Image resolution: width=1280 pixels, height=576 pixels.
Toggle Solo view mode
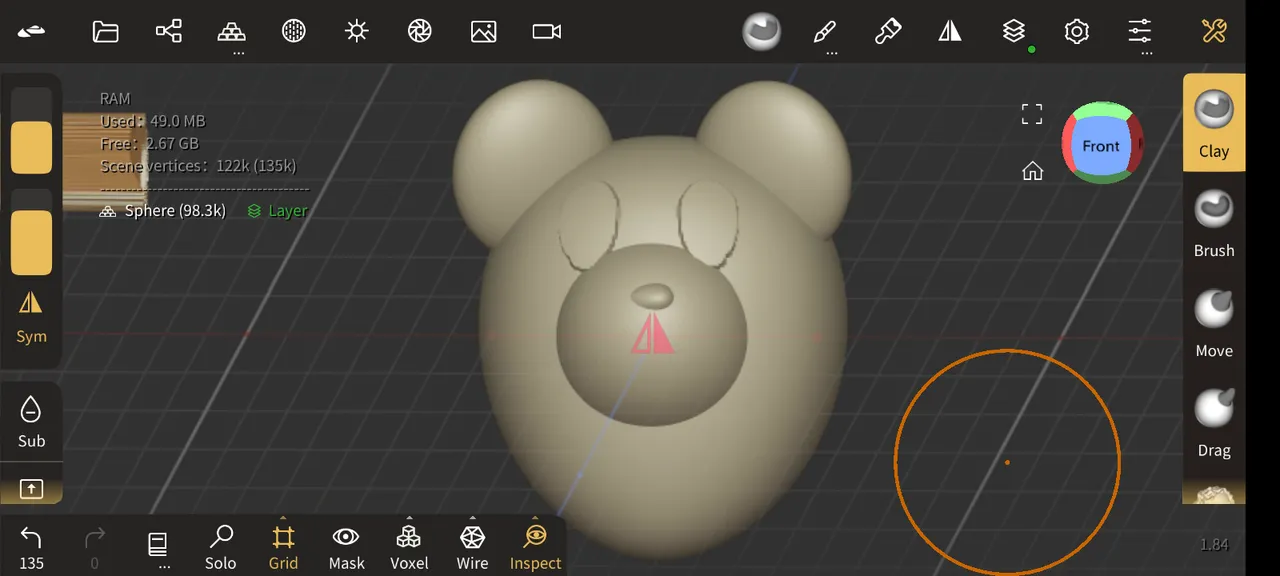220,547
